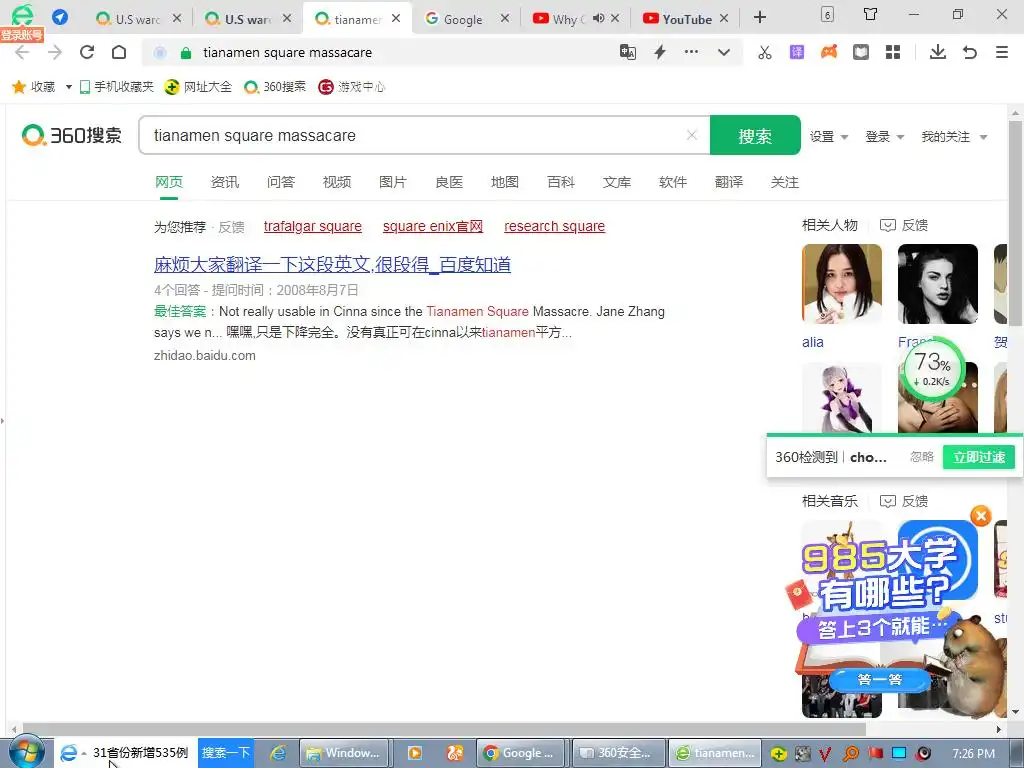Screen dimensions: 1024x768
Task: Open the downloads arrow icon
Action: tap(938, 52)
